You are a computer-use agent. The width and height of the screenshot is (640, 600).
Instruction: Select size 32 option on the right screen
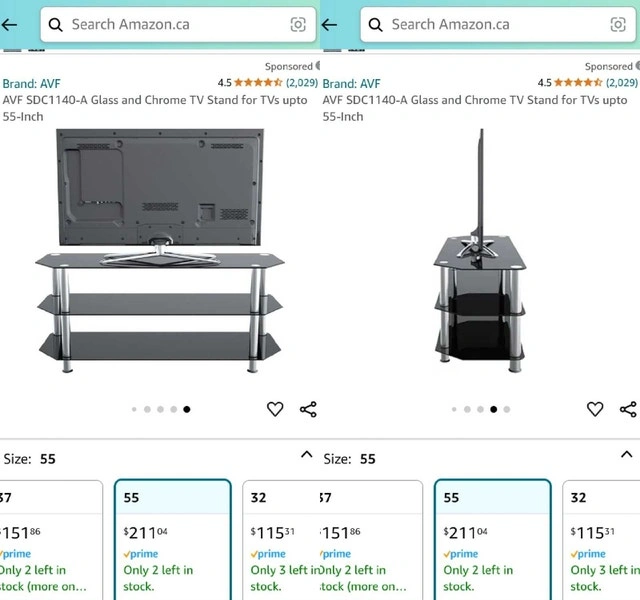coord(600,540)
